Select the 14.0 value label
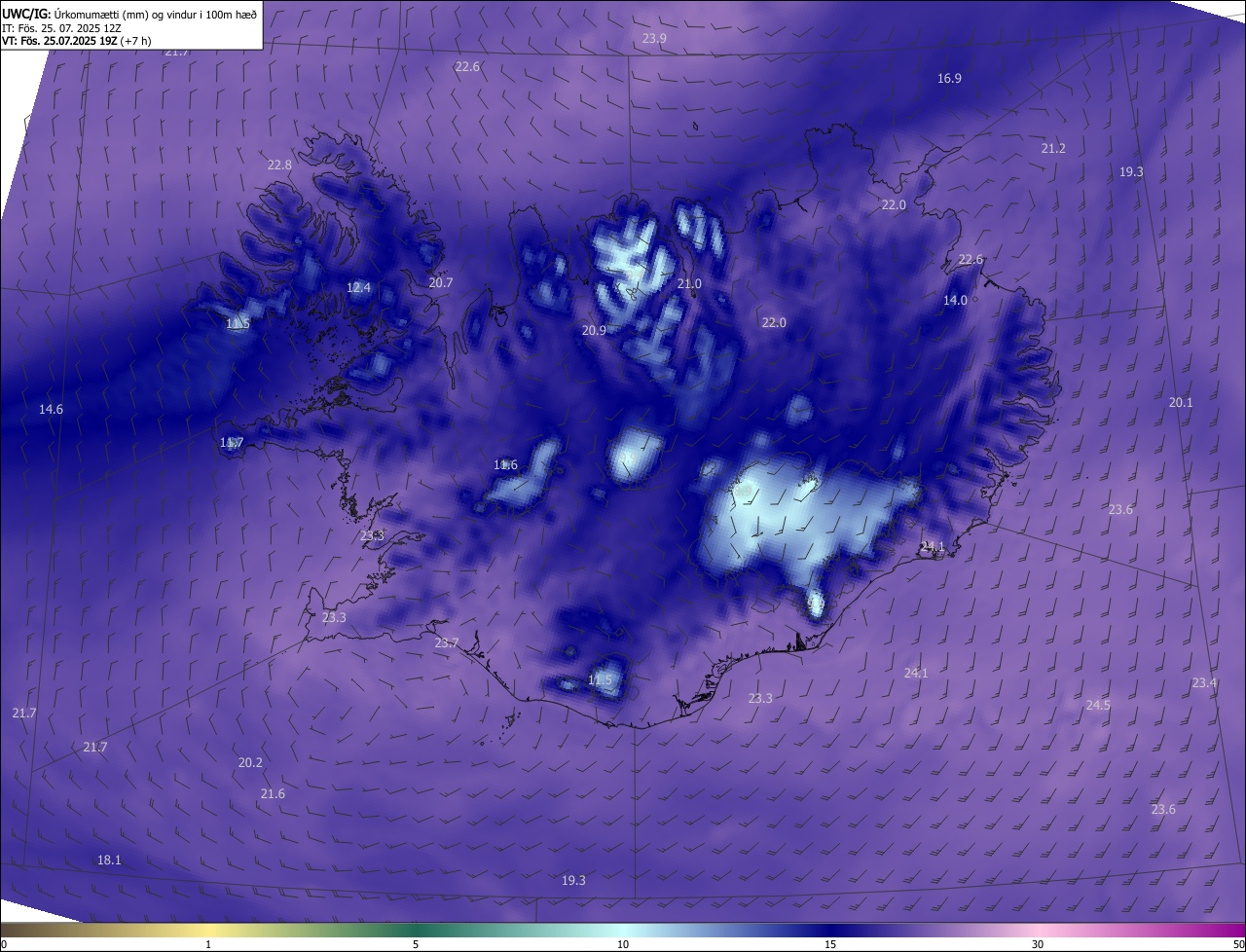The width and height of the screenshot is (1246, 952). [x=955, y=300]
